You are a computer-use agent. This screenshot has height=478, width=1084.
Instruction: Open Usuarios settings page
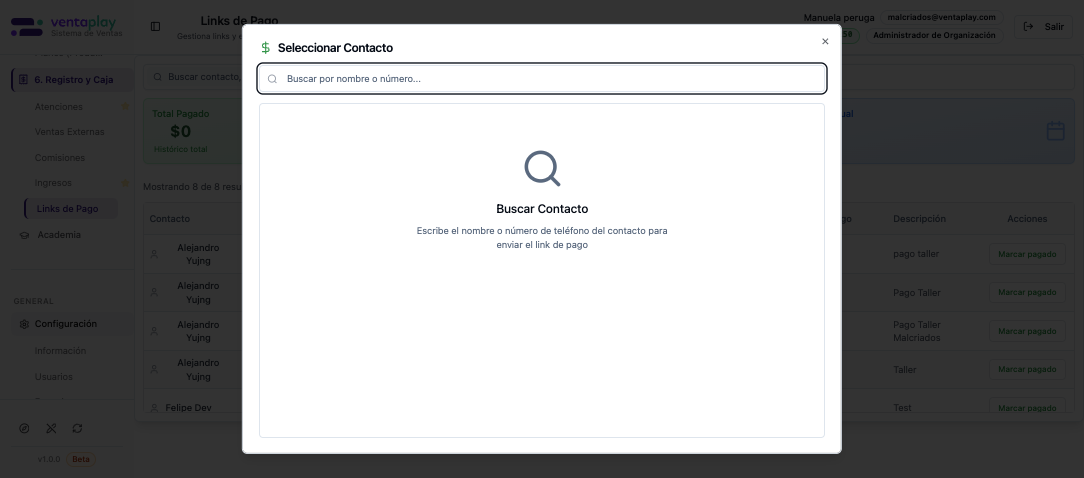pyautogui.click(x=53, y=377)
